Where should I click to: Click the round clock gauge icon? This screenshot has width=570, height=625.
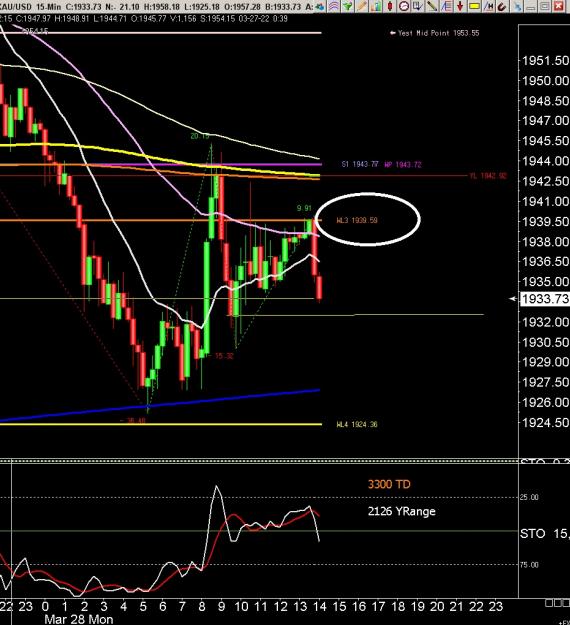tap(404, 6)
